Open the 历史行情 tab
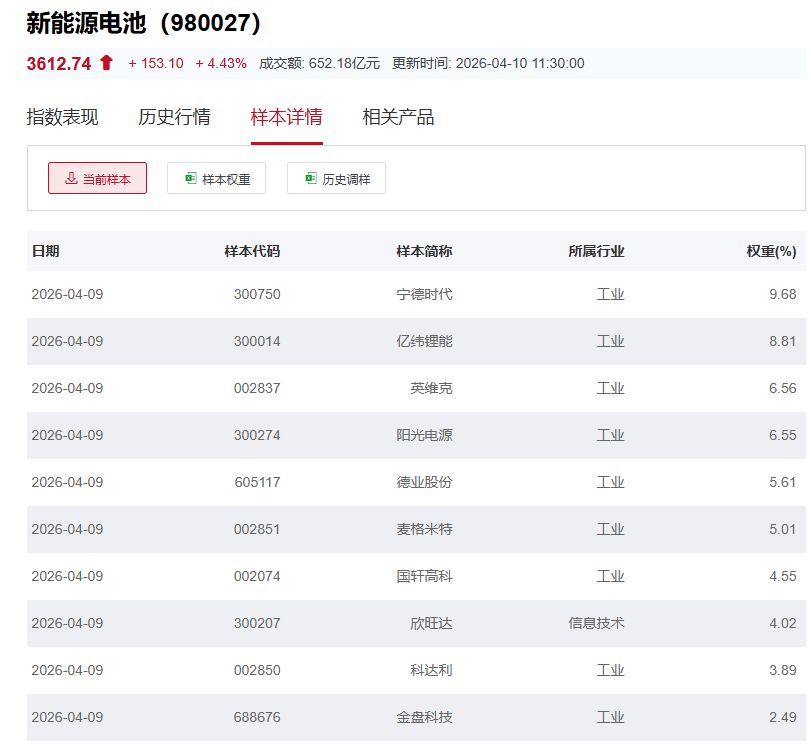811x747 pixels. click(177, 117)
